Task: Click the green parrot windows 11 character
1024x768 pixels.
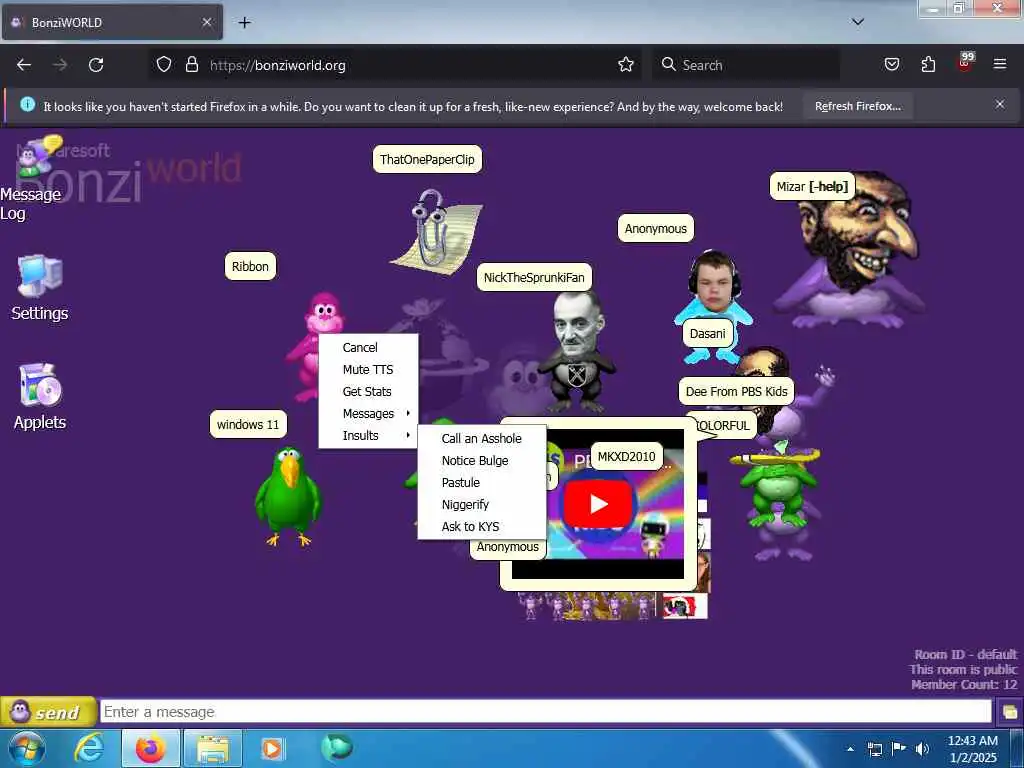Action: tap(288, 496)
